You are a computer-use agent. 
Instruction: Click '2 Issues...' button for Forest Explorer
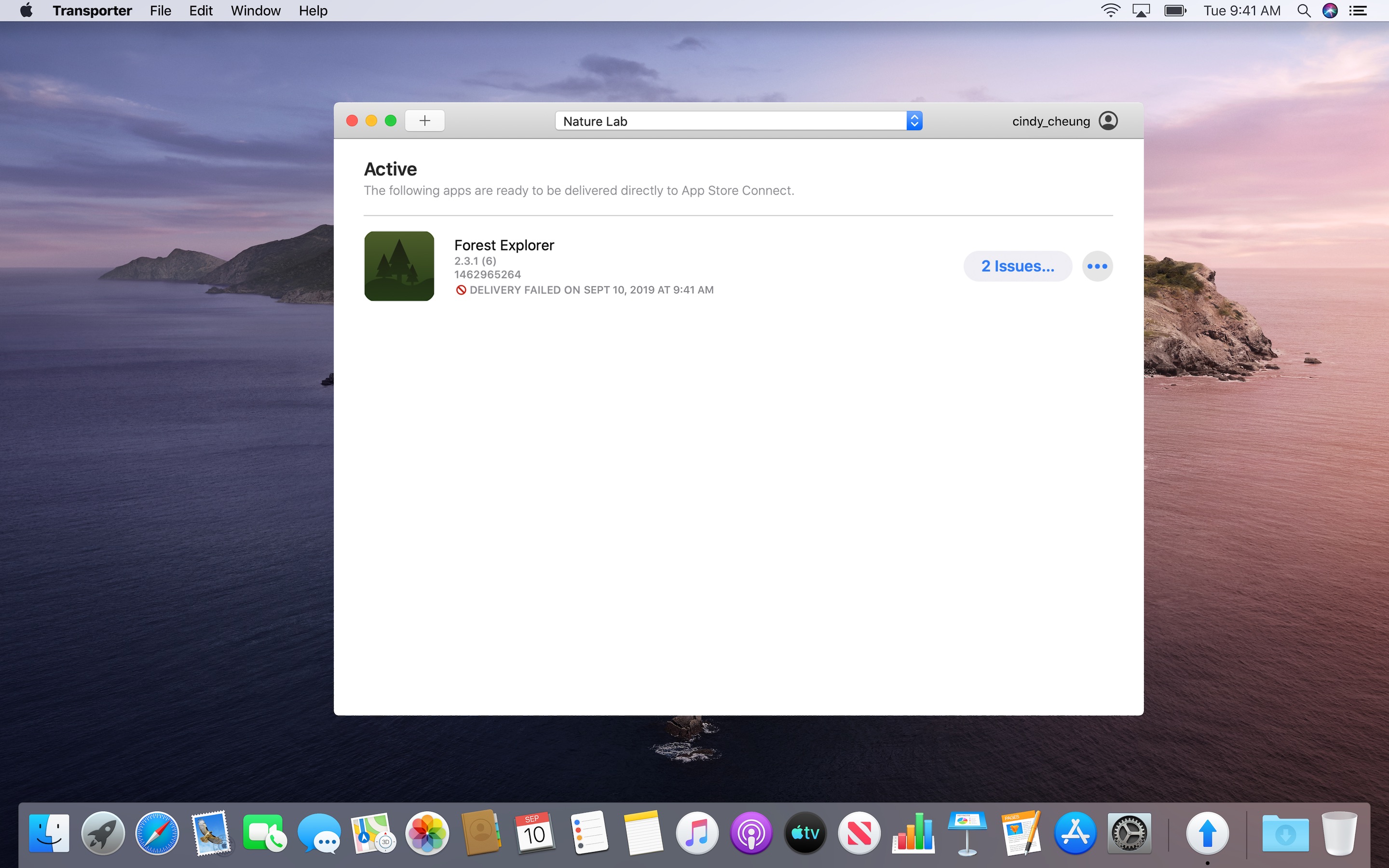click(1017, 266)
